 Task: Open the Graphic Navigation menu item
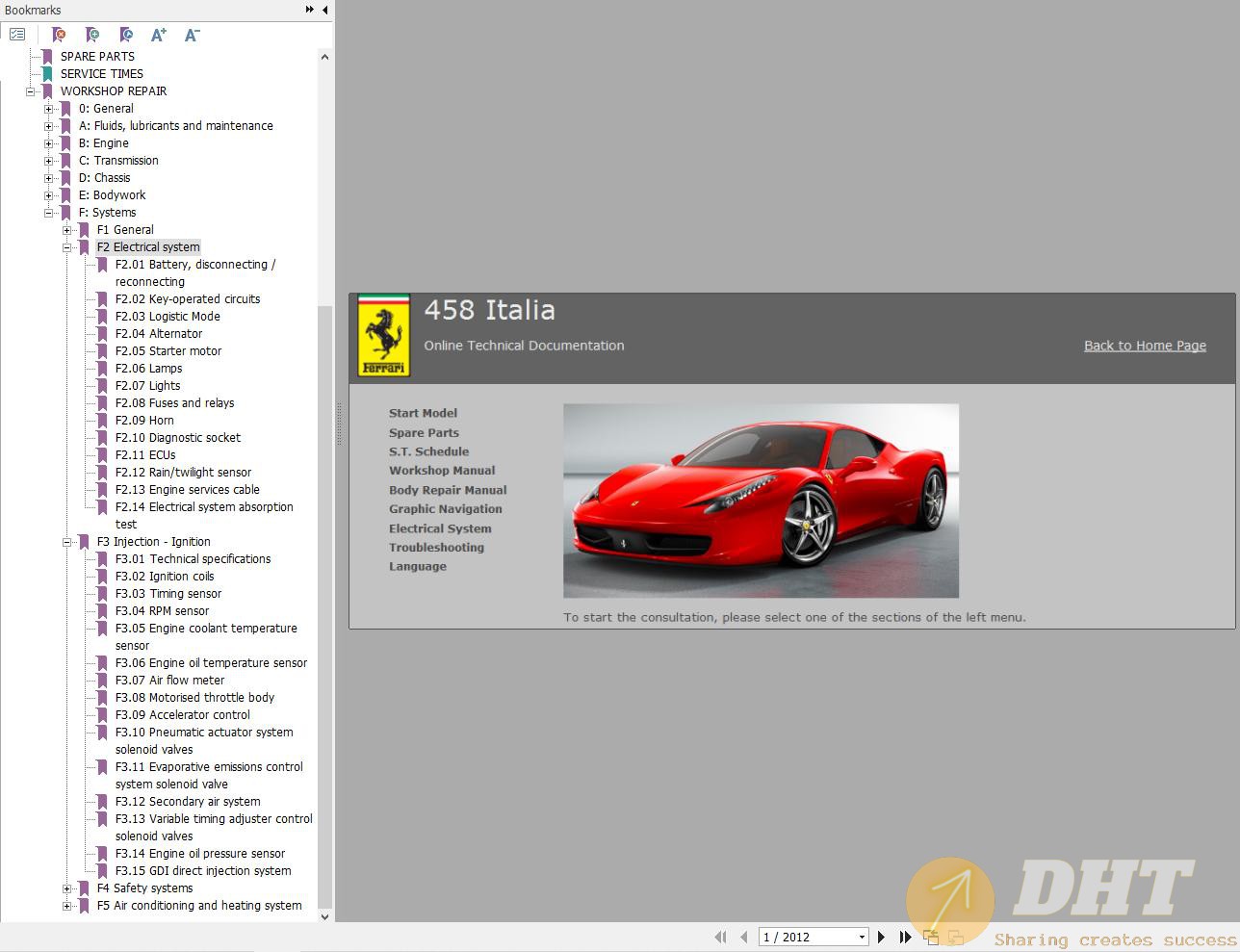446,509
